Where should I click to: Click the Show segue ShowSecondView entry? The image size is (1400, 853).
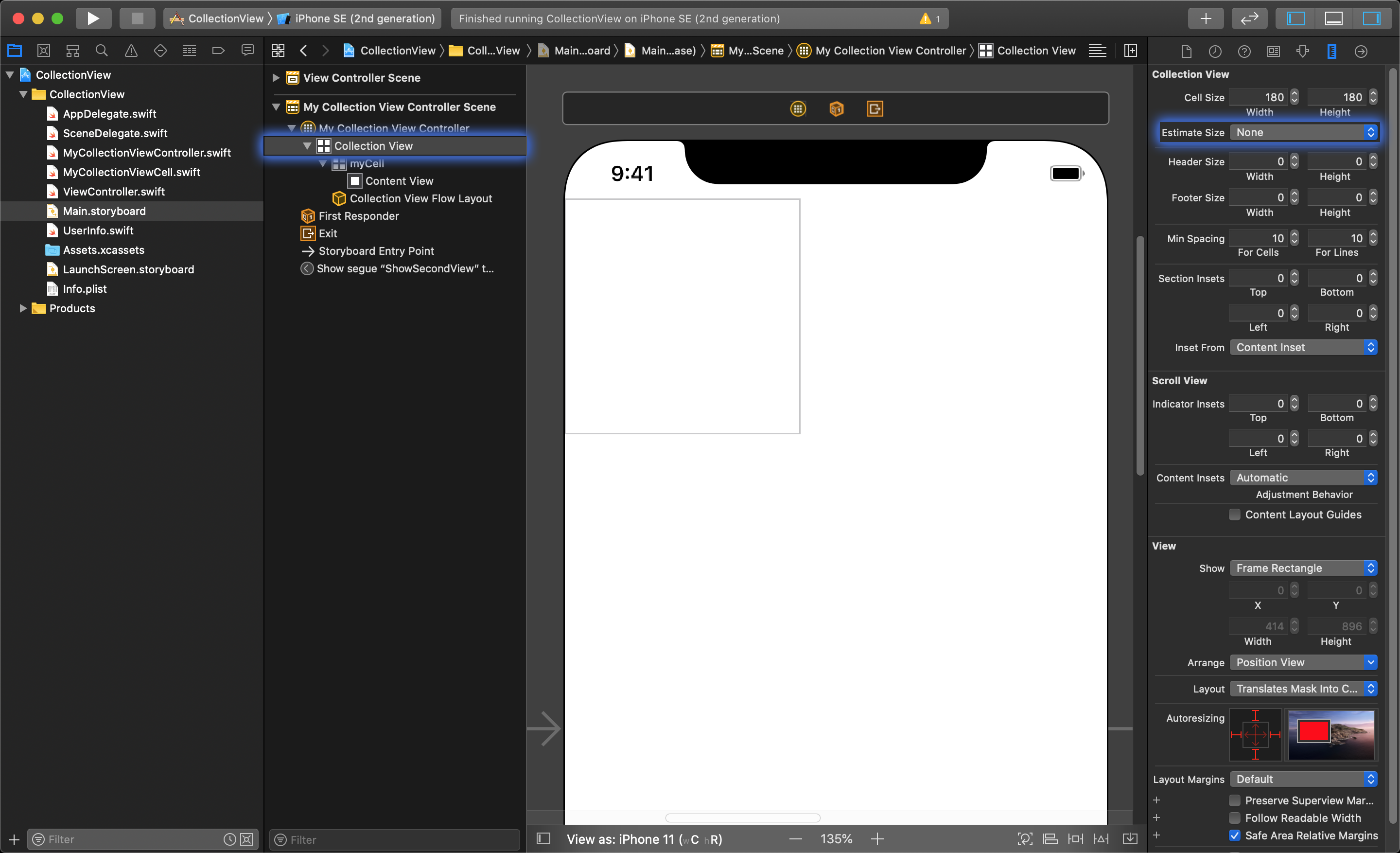[x=407, y=268]
